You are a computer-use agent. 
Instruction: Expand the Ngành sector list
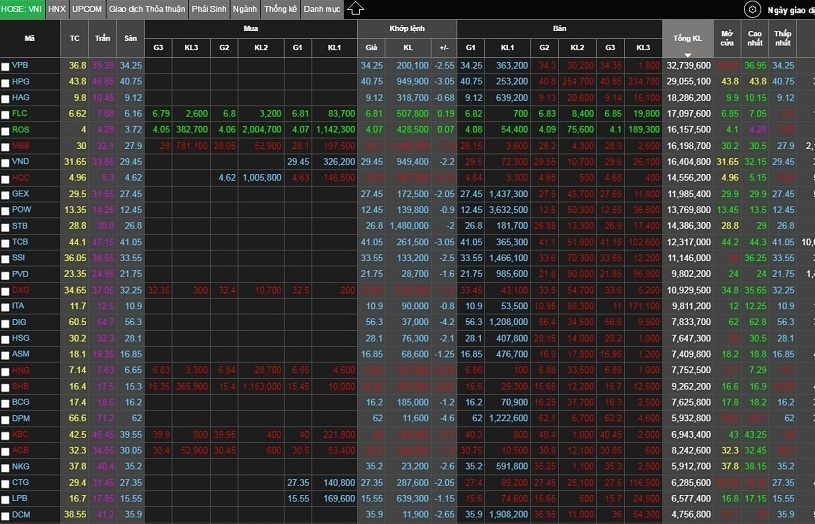click(x=244, y=9)
